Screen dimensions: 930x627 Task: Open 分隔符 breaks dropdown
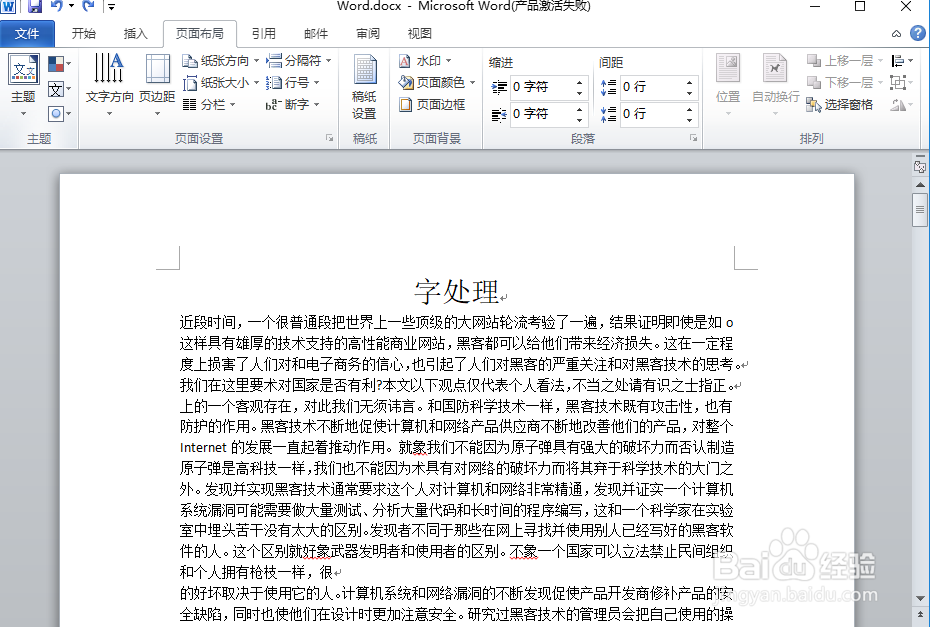coord(298,61)
